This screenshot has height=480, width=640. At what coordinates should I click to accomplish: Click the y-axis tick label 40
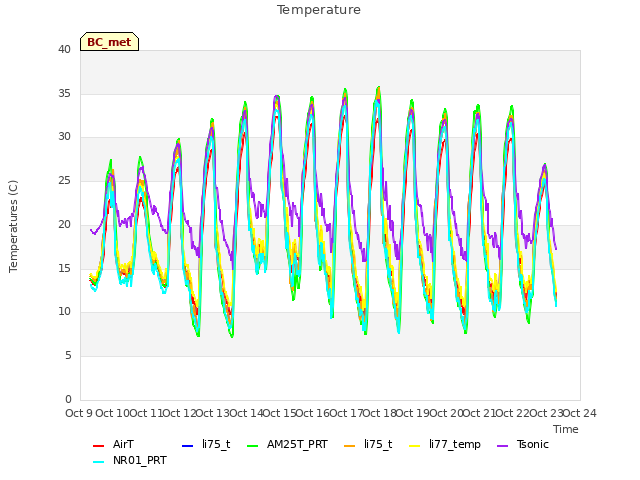64,49
